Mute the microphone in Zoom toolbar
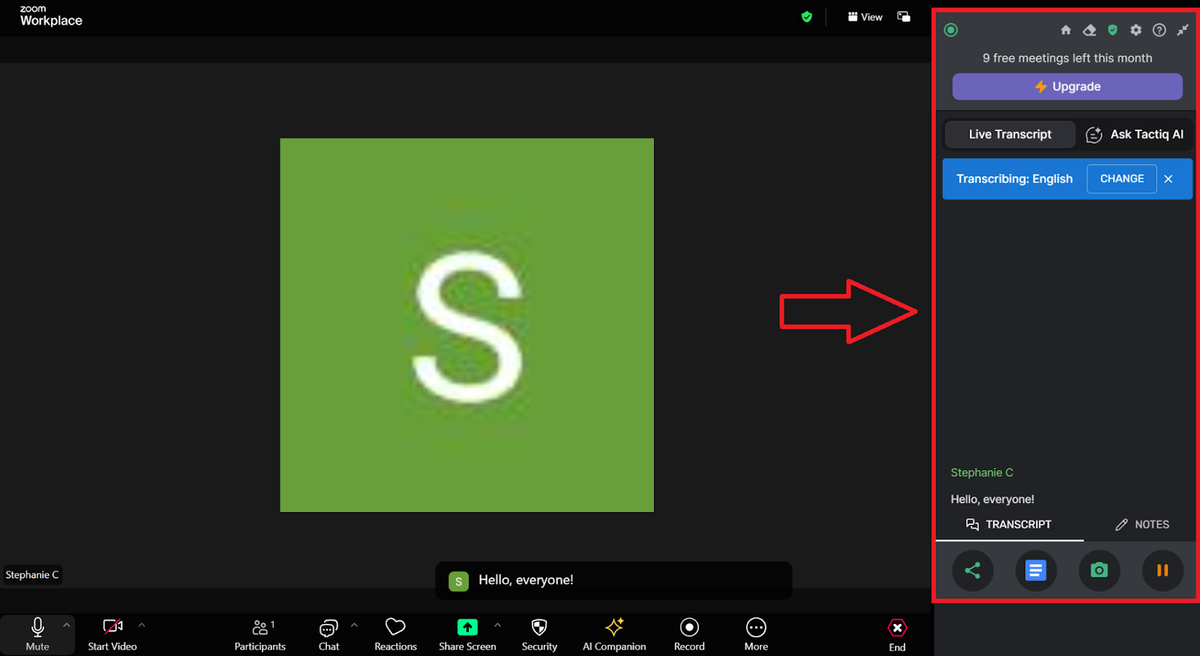The width and height of the screenshot is (1200, 656). (37, 634)
